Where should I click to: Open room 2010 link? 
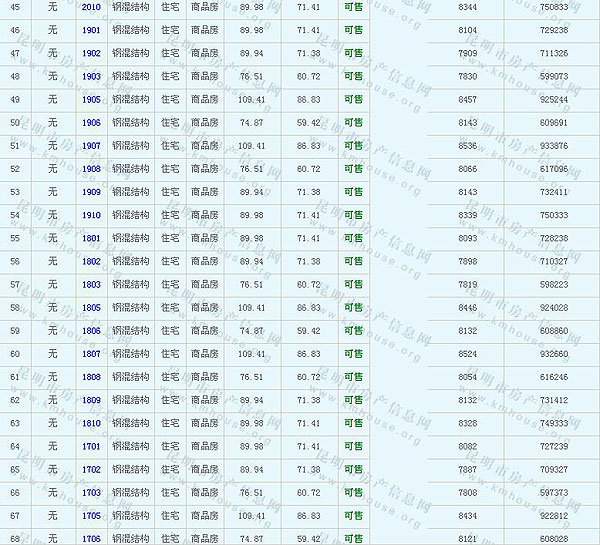91,7
